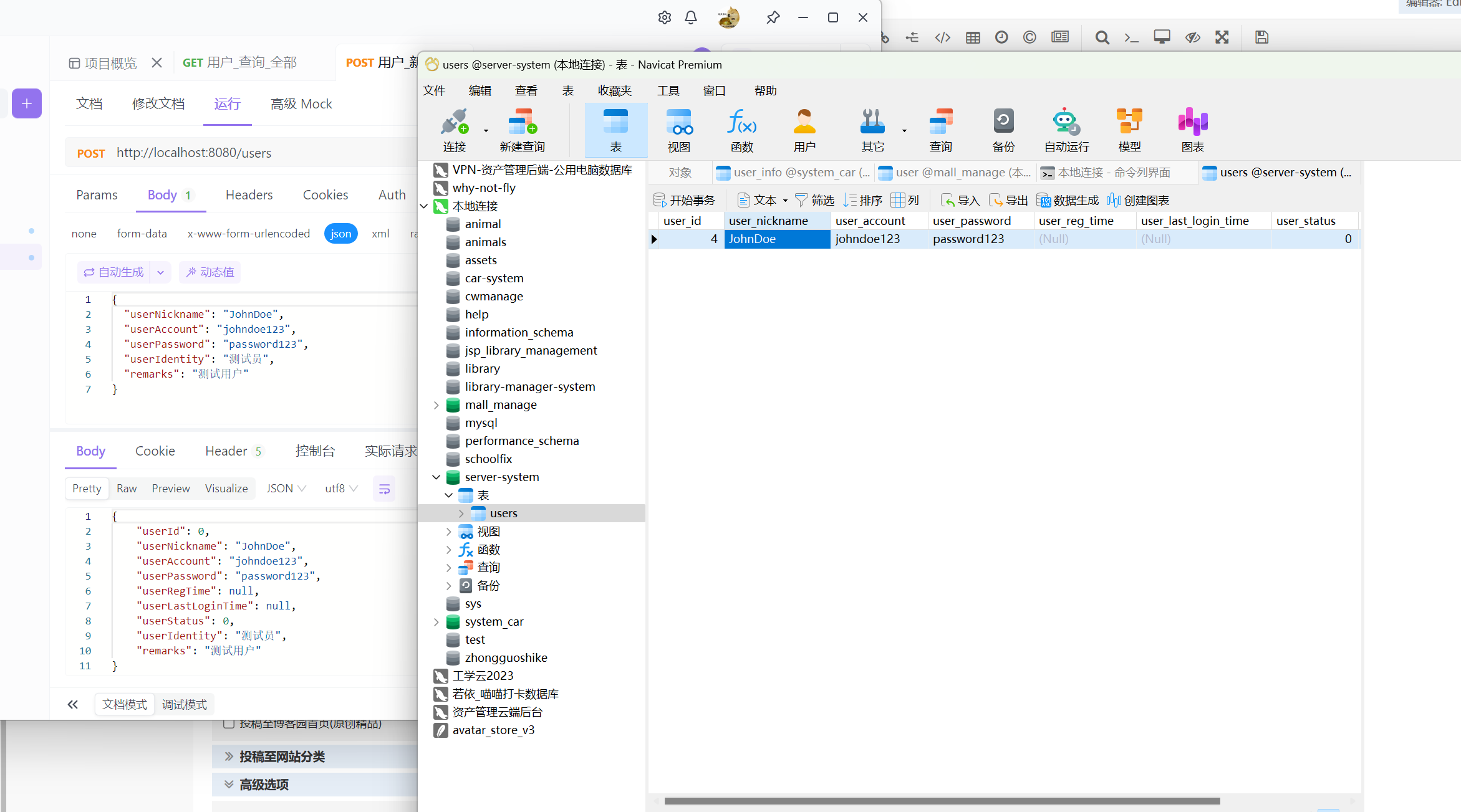Click the code brackets icon in editor toolbar
This screenshot has height=812, width=1461.
click(942, 37)
